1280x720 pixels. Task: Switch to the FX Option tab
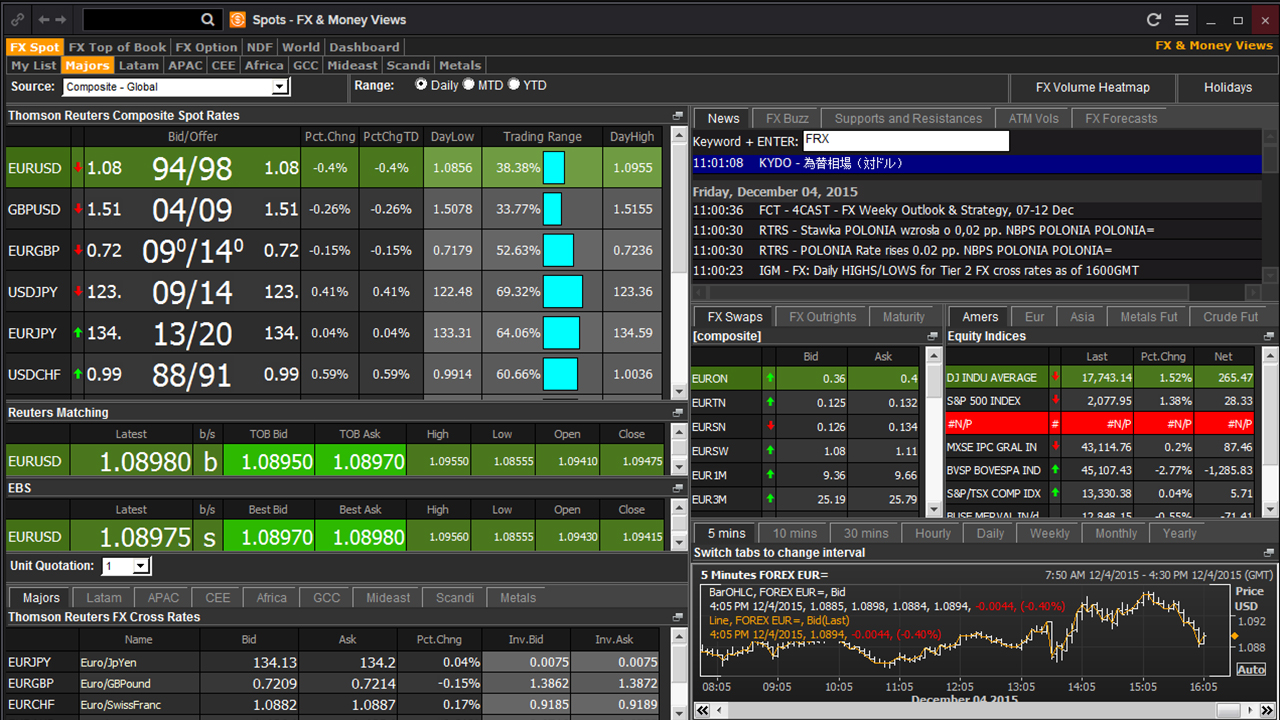tap(206, 47)
